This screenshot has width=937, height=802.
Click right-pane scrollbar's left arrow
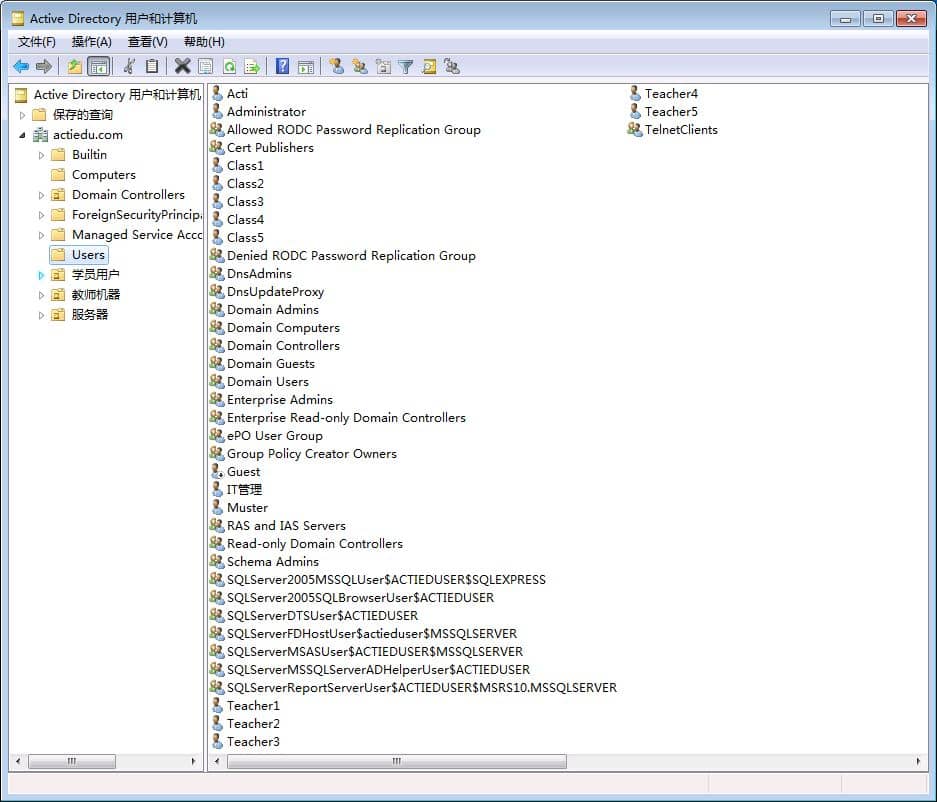click(216, 761)
